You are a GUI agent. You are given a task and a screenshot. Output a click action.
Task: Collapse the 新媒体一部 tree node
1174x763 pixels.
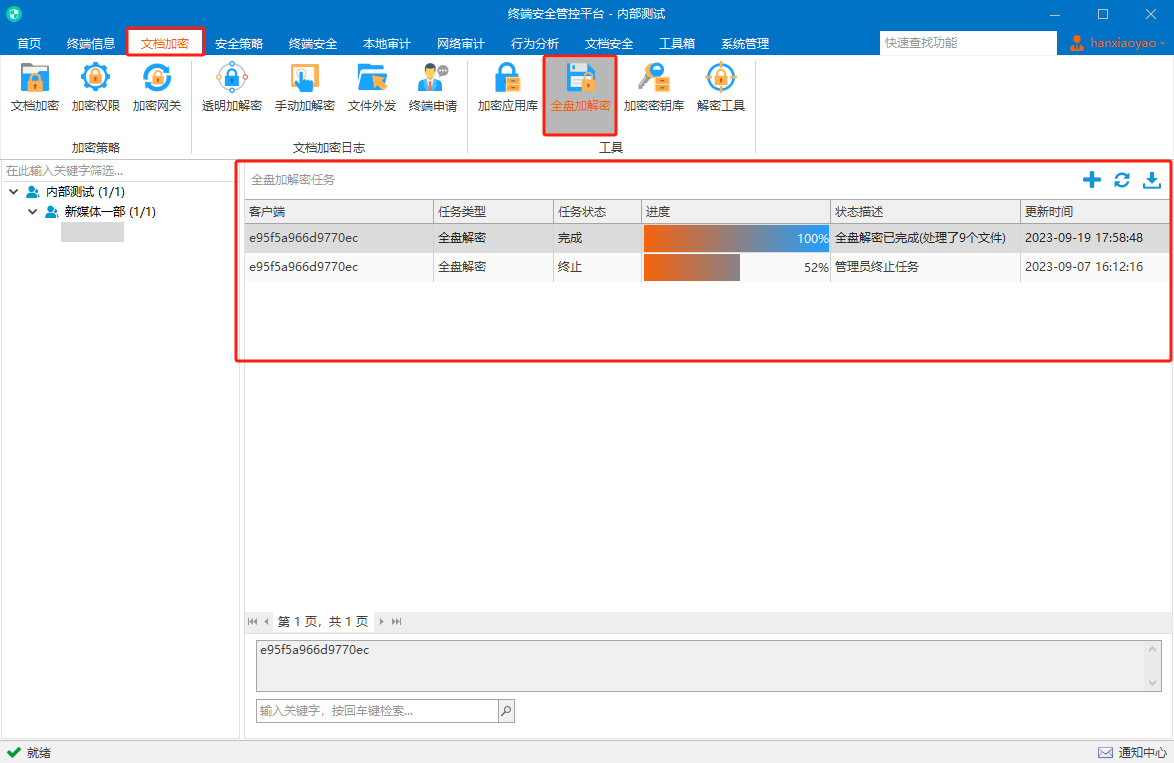[x=32, y=212]
